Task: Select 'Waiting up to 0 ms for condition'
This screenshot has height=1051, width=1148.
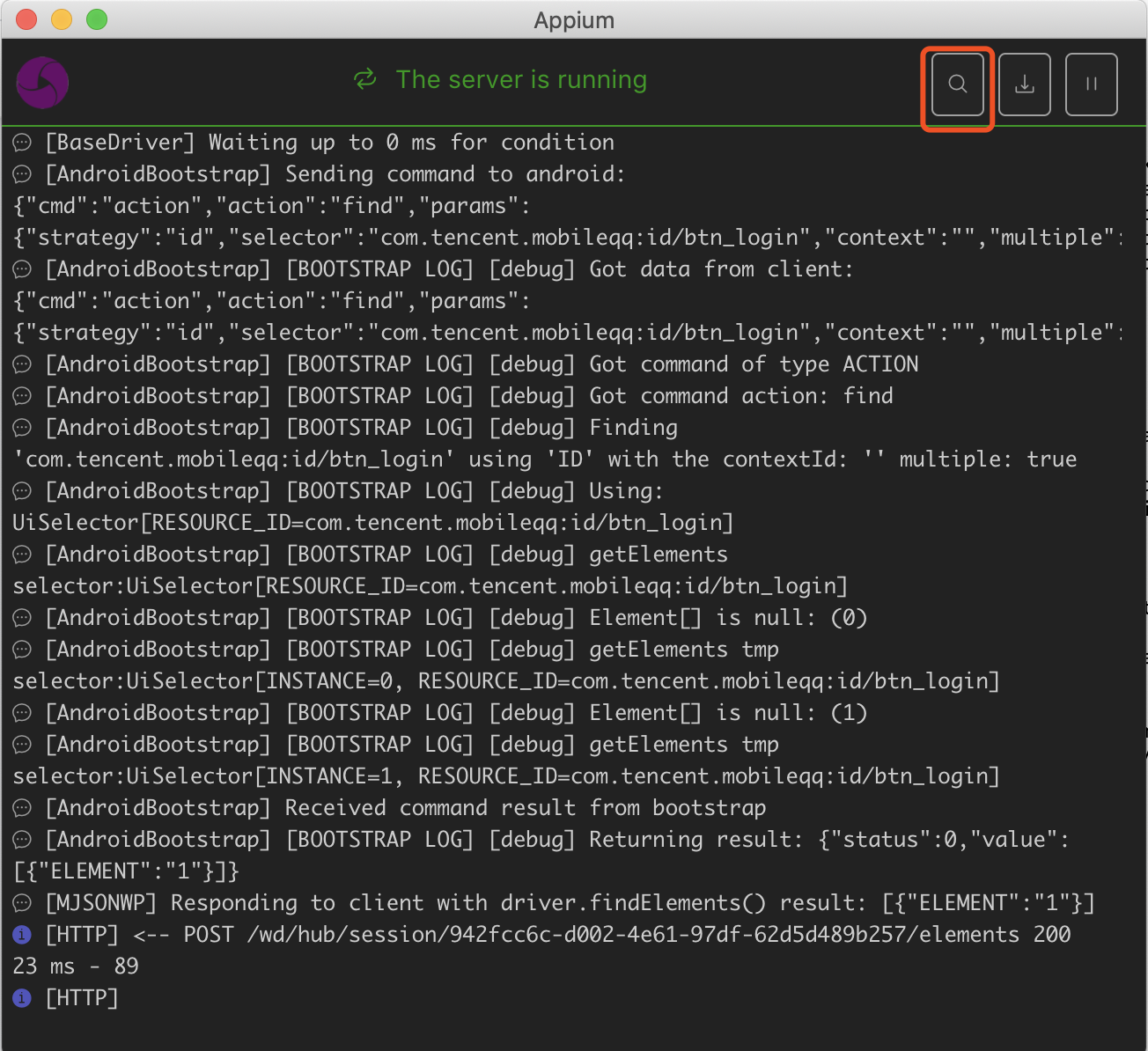Action: pyautogui.click(x=411, y=143)
